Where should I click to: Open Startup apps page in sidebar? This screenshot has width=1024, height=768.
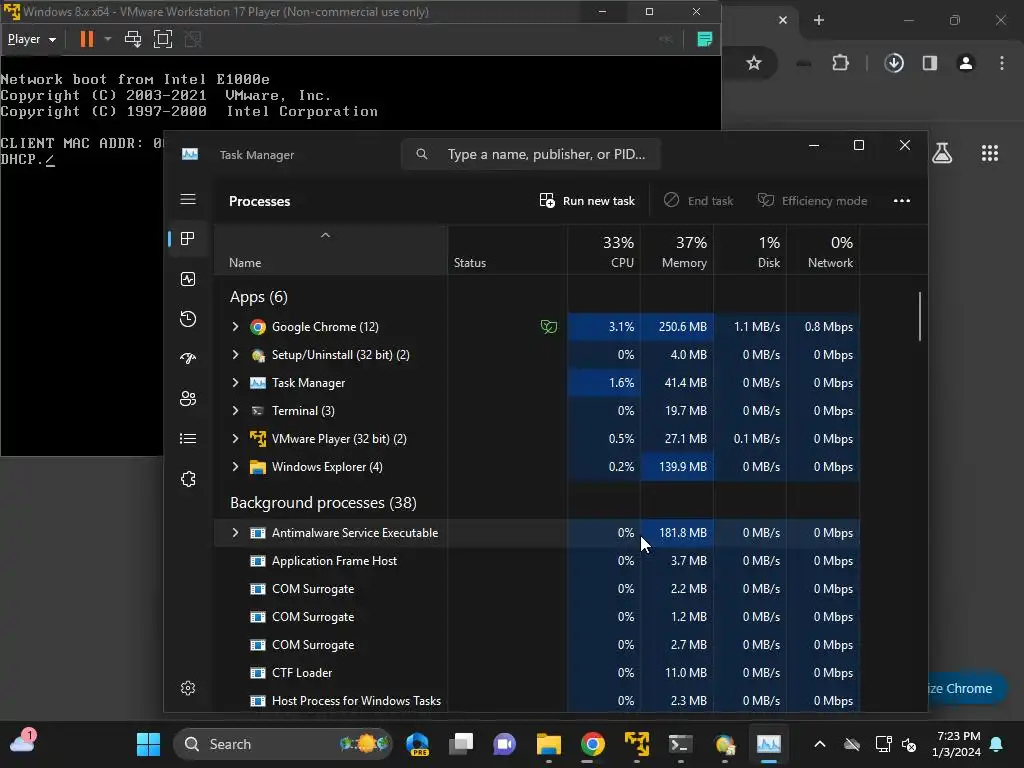[188, 359]
